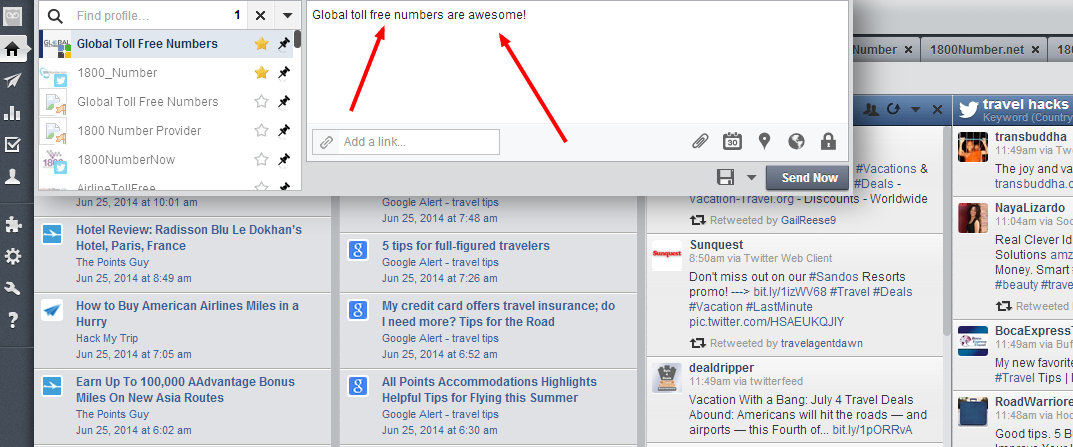Favorite unselected Global Toll Free Numbers profile
The width and height of the screenshot is (1073, 447).
click(261, 101)
